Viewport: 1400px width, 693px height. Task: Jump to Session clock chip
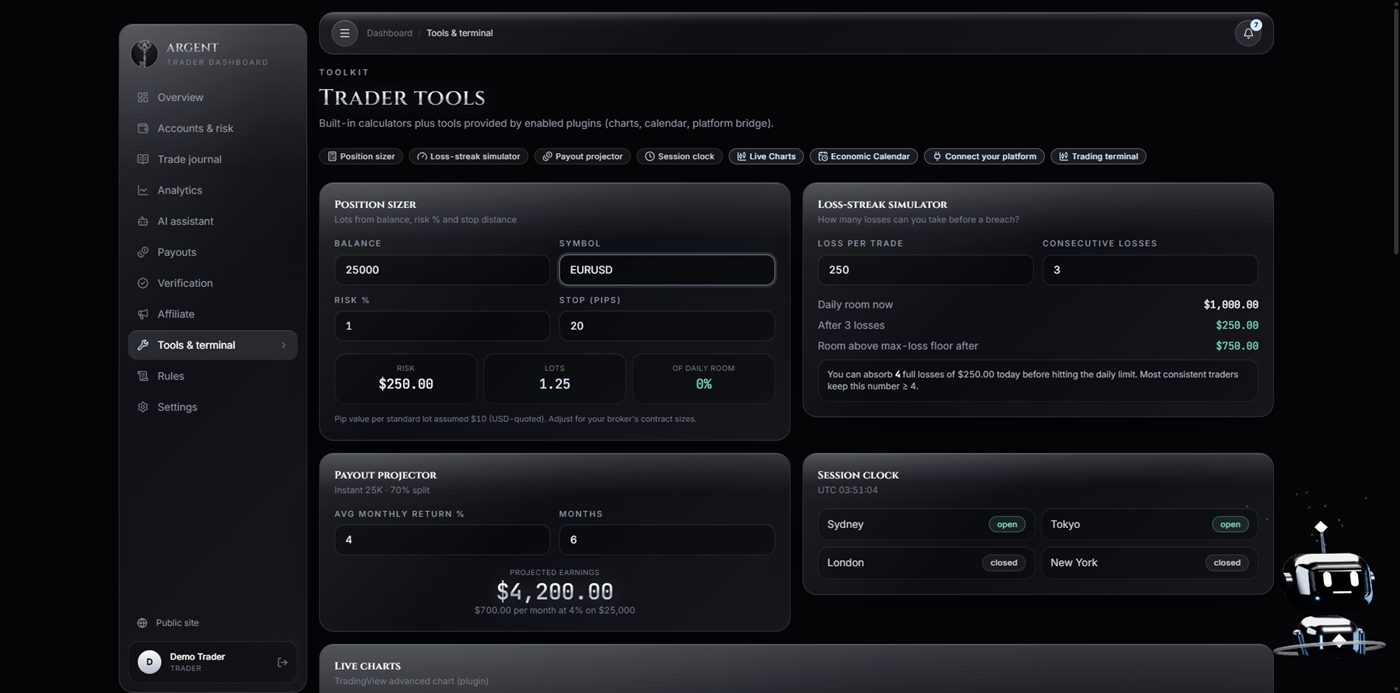tap(680, 156)
